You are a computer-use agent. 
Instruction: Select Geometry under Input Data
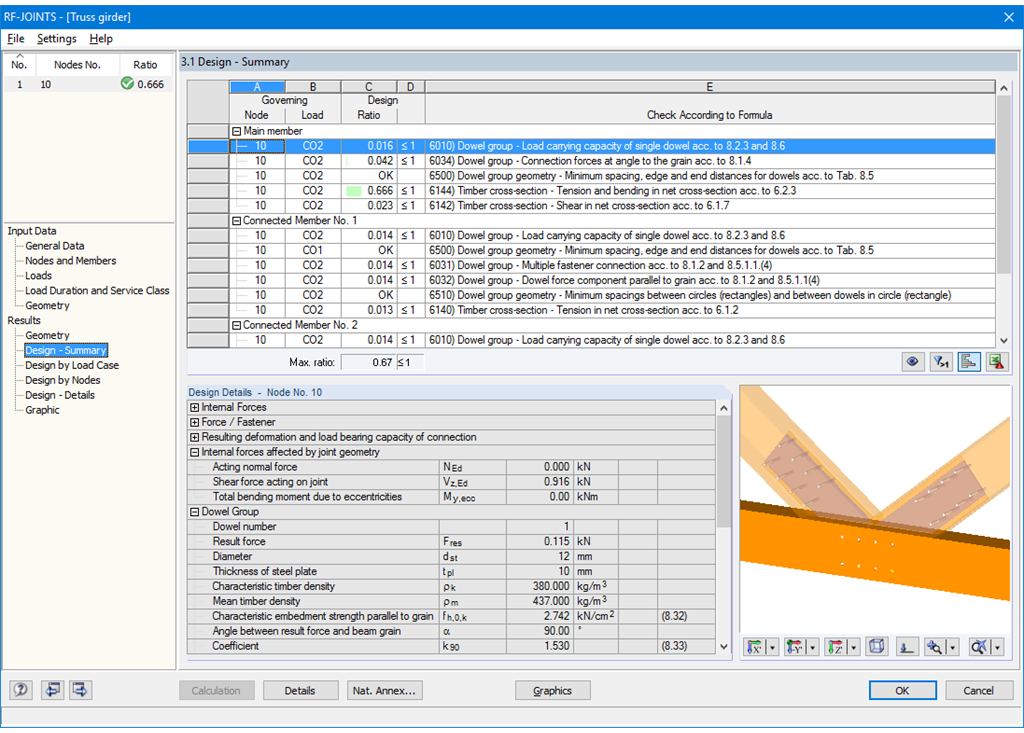[47, 306]
